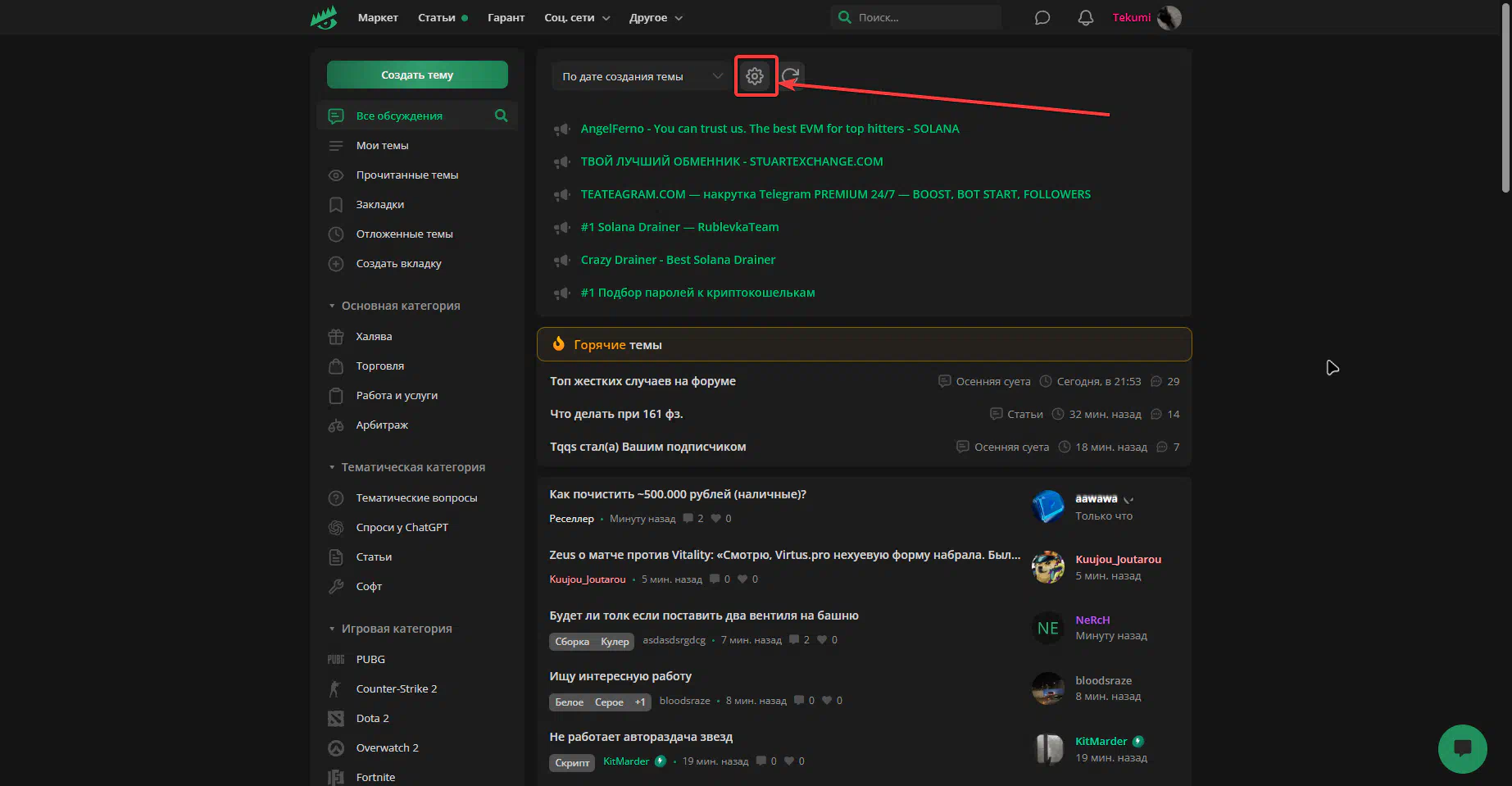The height and width of the screenshot is (786, 1512).
Task: Select Закладки in the sidebar
Action: click(379, 204)
